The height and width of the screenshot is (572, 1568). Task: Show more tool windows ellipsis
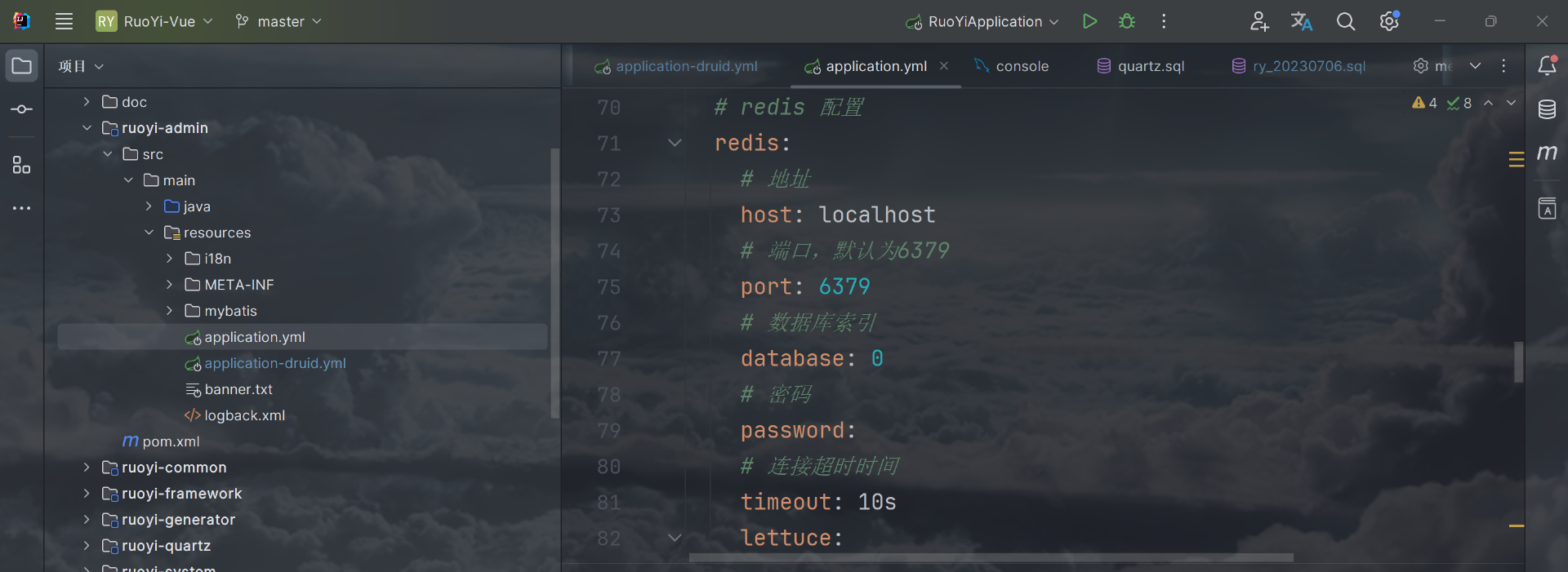click(22, 208)
